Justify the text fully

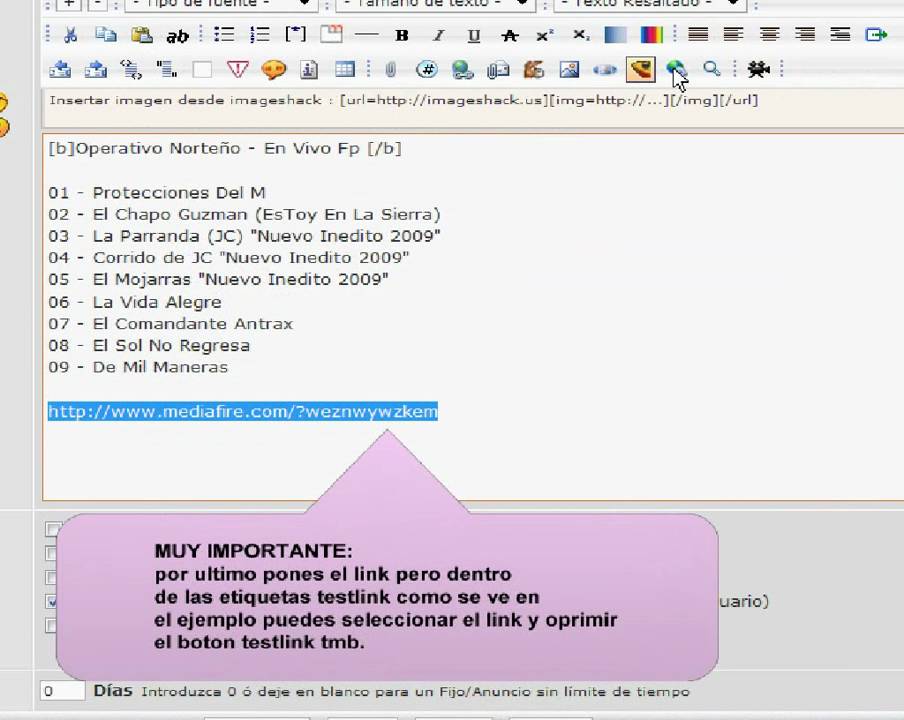pos(698,35)
